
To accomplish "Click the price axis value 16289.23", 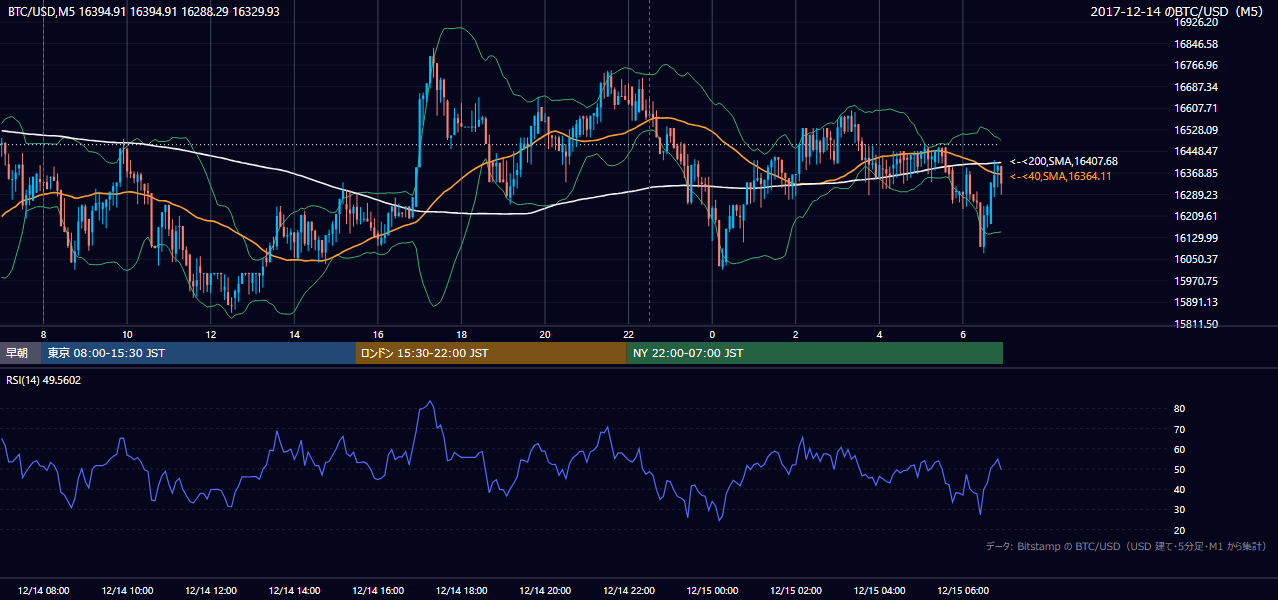I will 1195,195.
